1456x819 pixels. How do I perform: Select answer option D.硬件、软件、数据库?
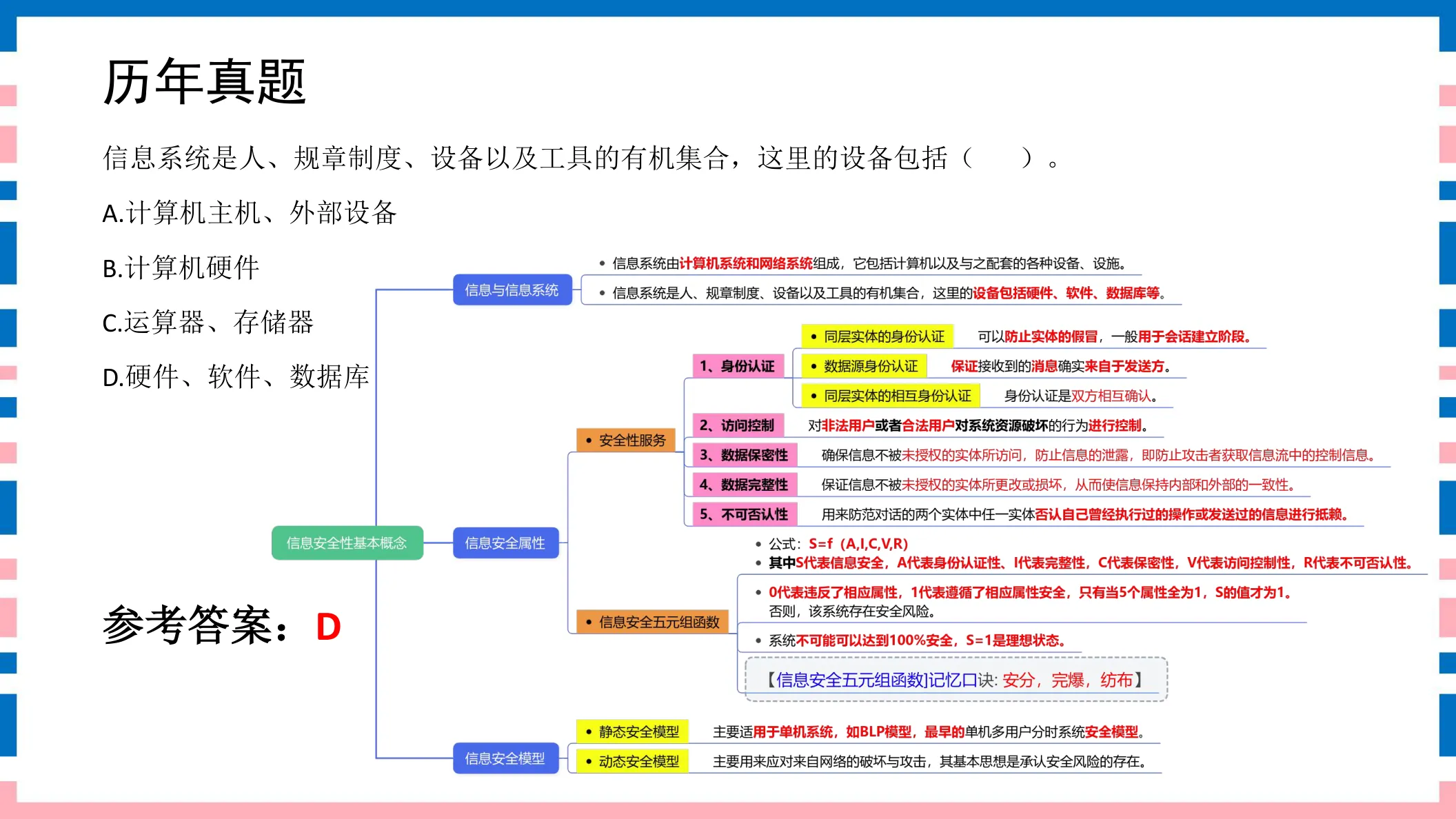tap(236, 376)
